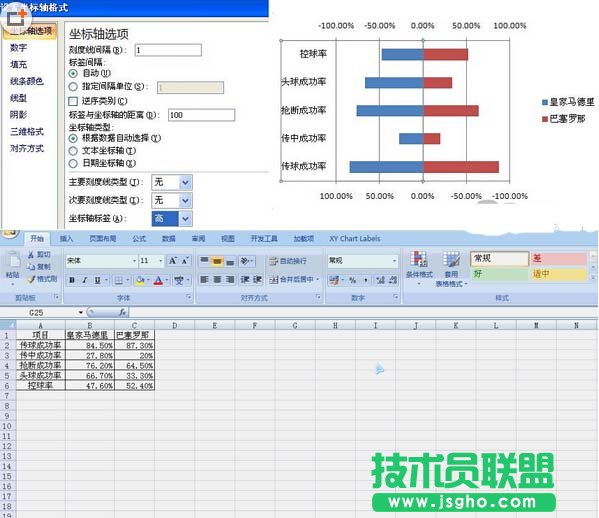
Task: Click the 标签与坐标轴的距离 input field
Action: 201,115
